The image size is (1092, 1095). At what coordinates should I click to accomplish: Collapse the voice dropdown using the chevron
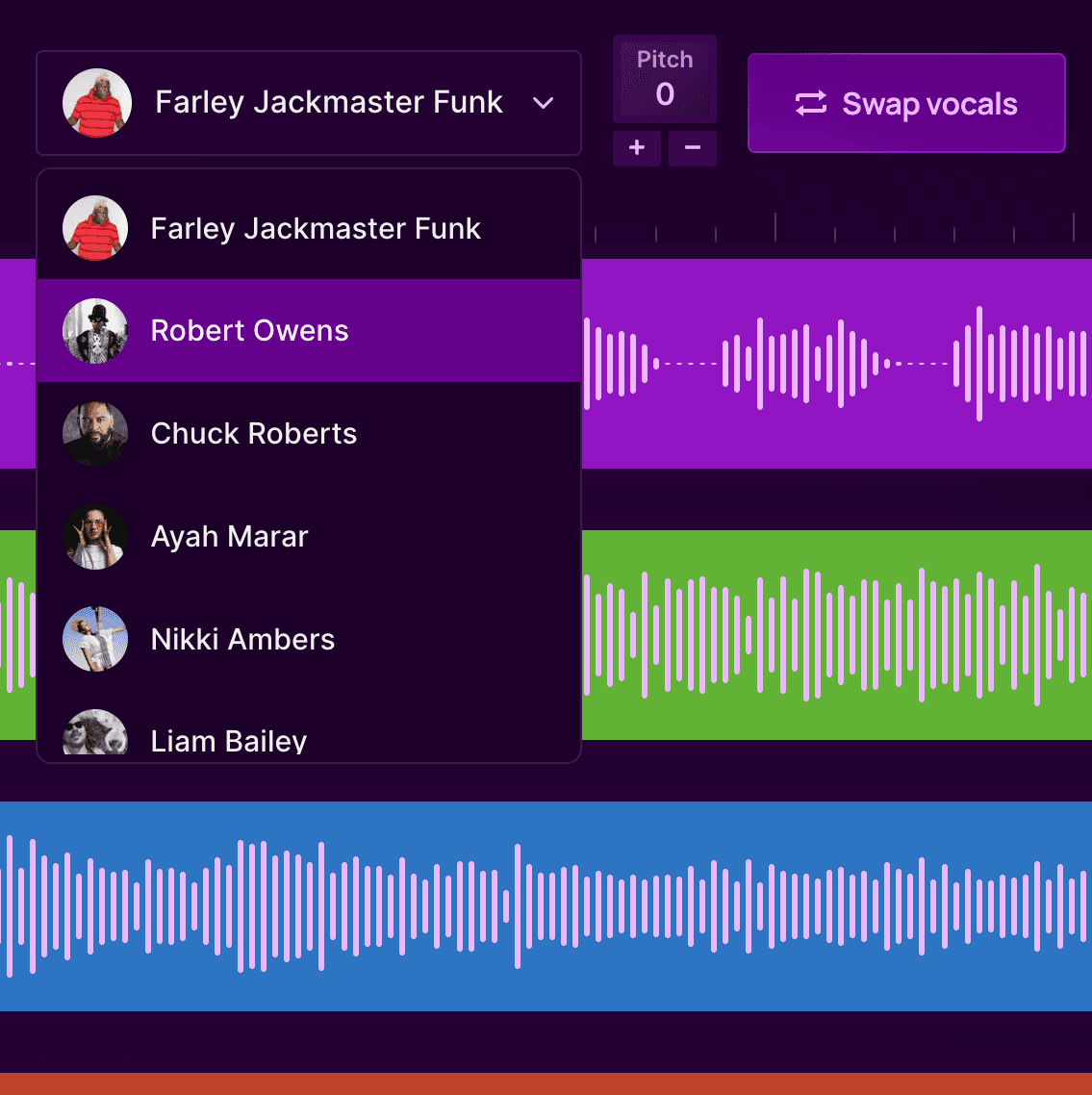click(x=544, y=103)
